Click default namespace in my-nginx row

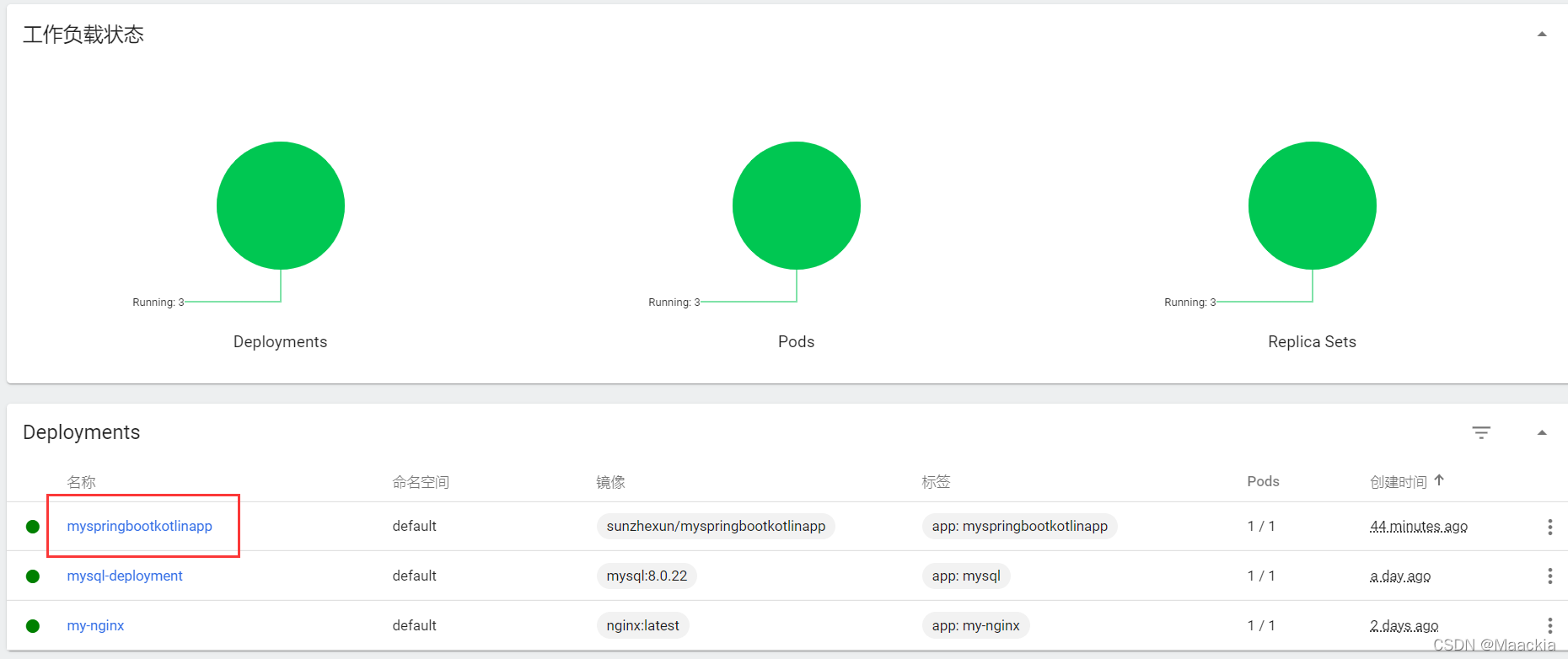point(415,625)
